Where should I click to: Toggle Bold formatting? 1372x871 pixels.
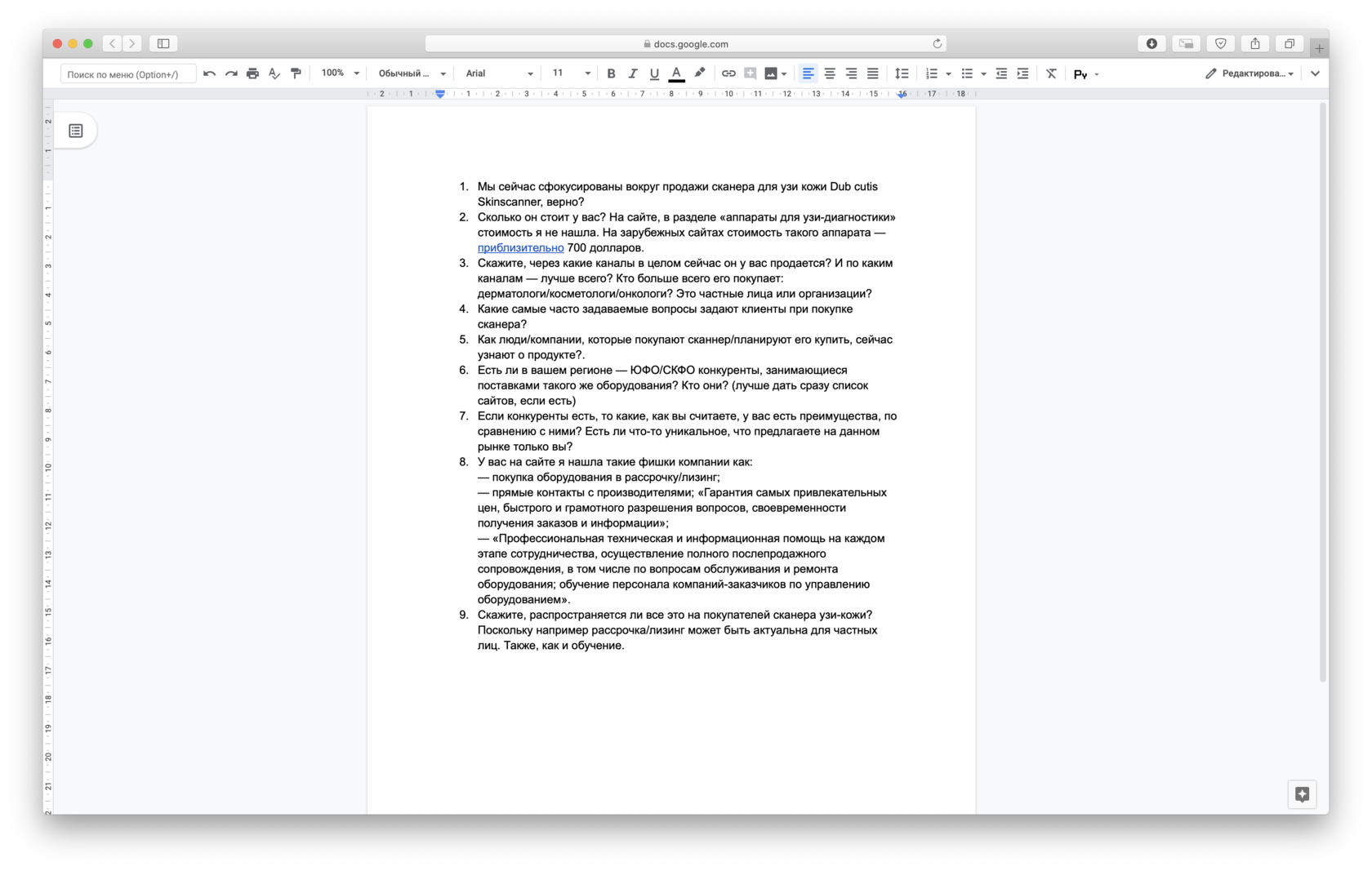[x=611, y=73]
